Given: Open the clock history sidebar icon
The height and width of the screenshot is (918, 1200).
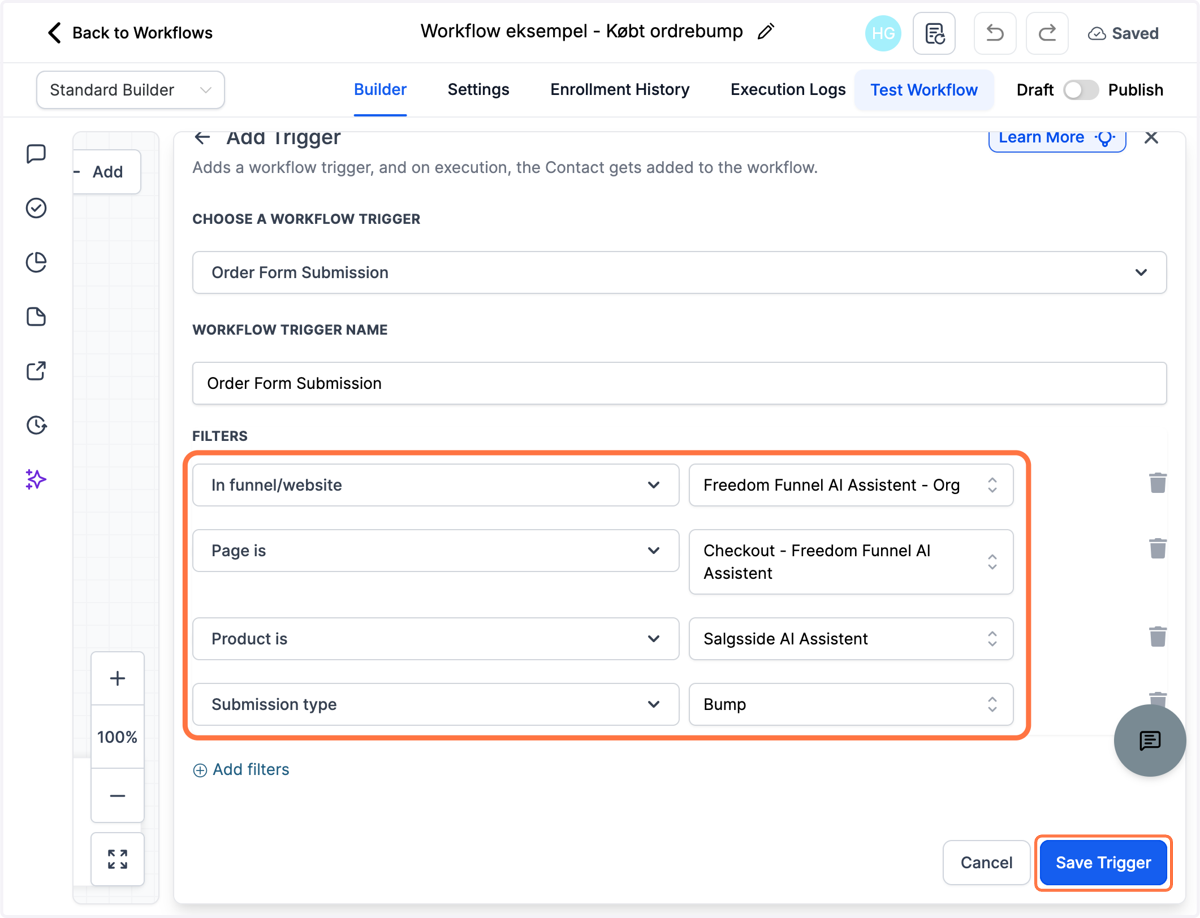Looking at the screenshot, I should (36, 425).
